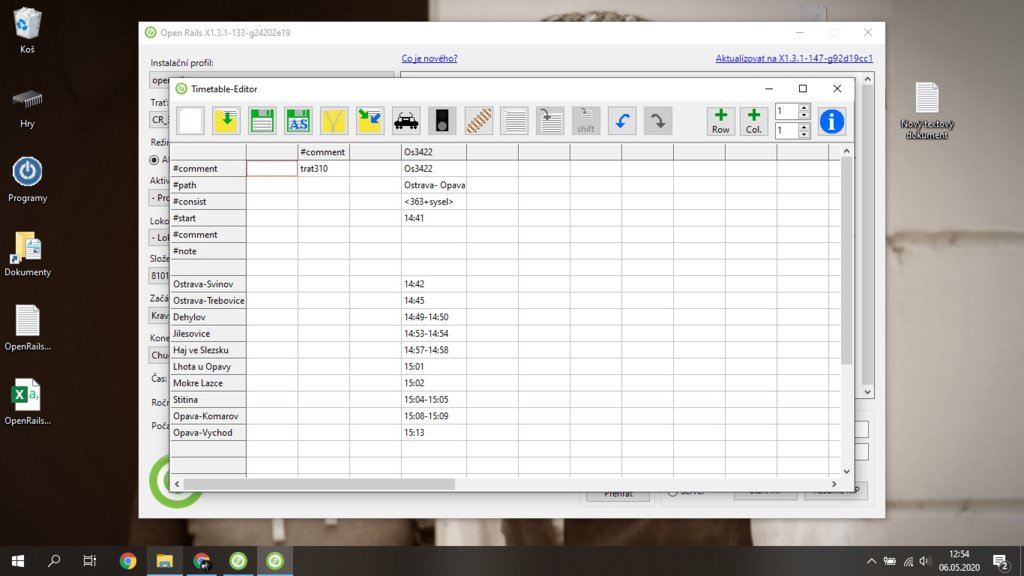This screenshot has height=576, width=1024.
Task: Click the blank new timetable icon
Action: click(191, 121)
